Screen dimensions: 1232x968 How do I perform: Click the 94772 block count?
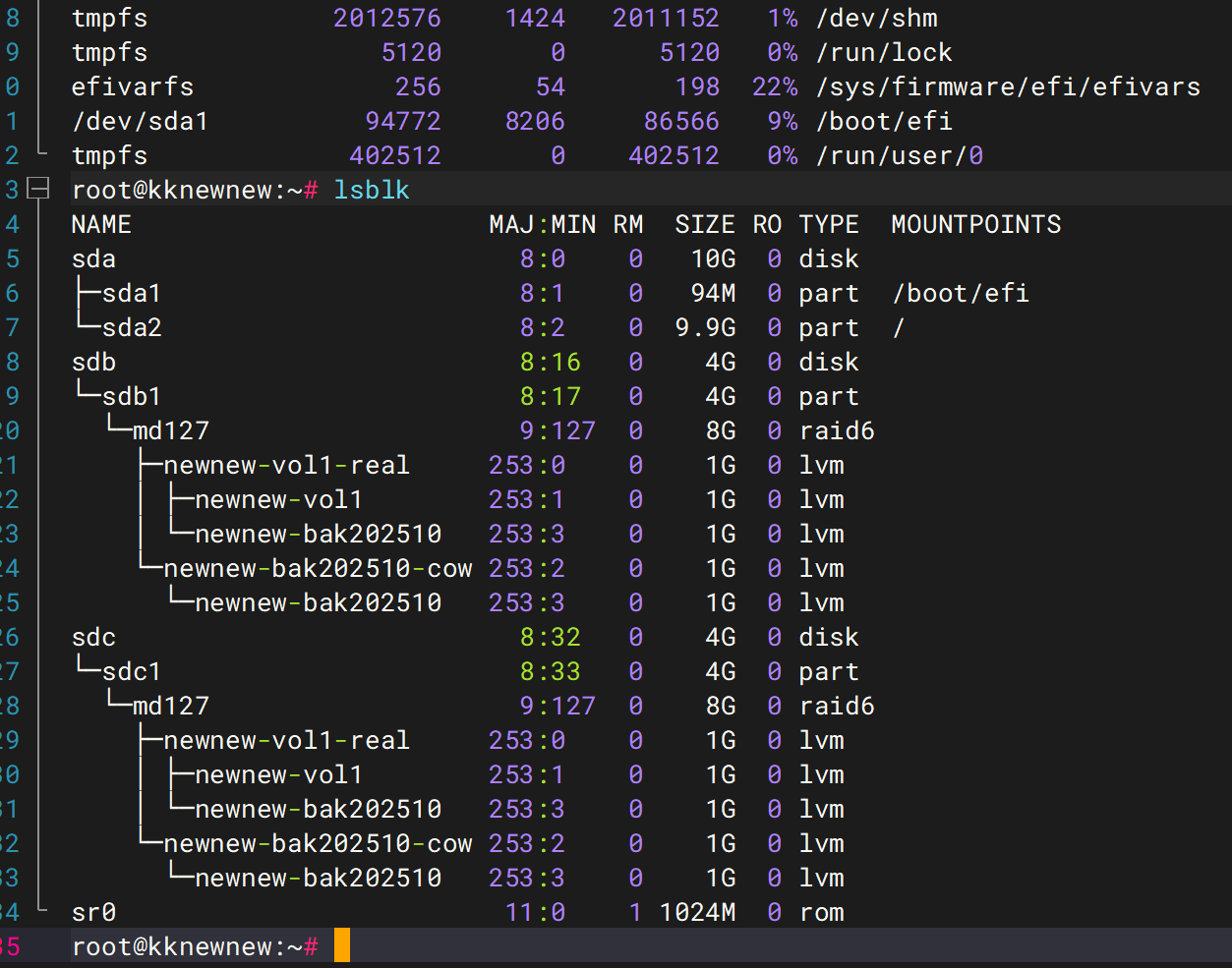point(403,121)
